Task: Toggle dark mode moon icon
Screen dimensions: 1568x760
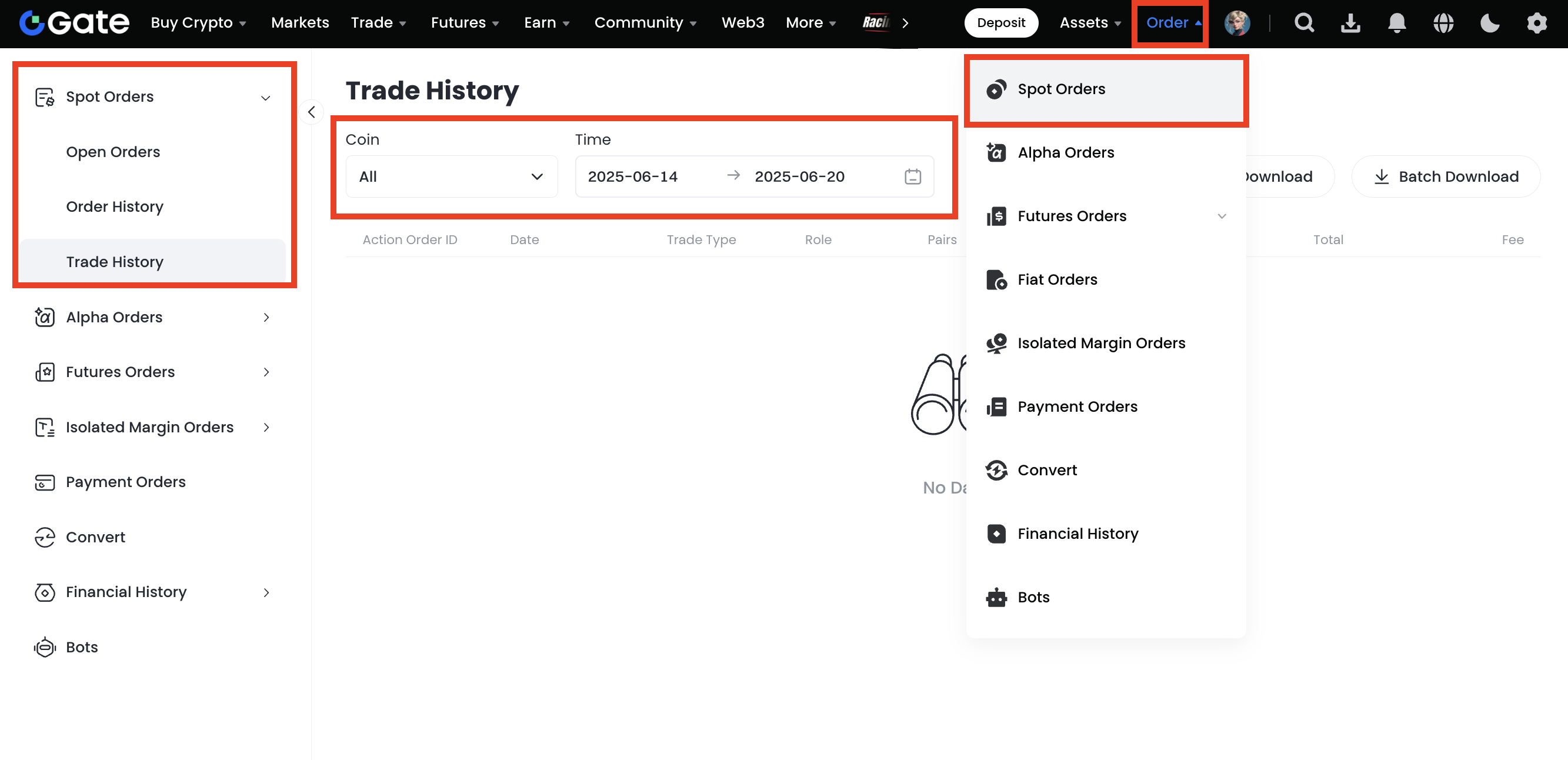Action: click(1489, 23)
